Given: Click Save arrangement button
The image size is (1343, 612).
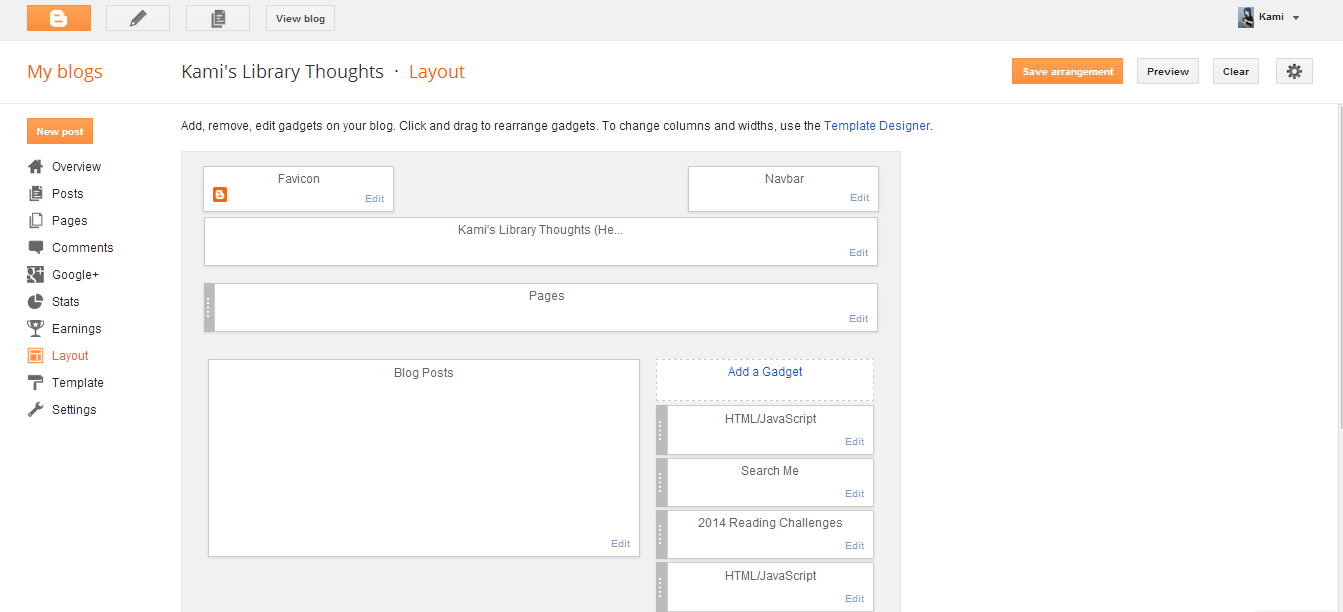Looking at the screenshot, I should [1067, 71].
